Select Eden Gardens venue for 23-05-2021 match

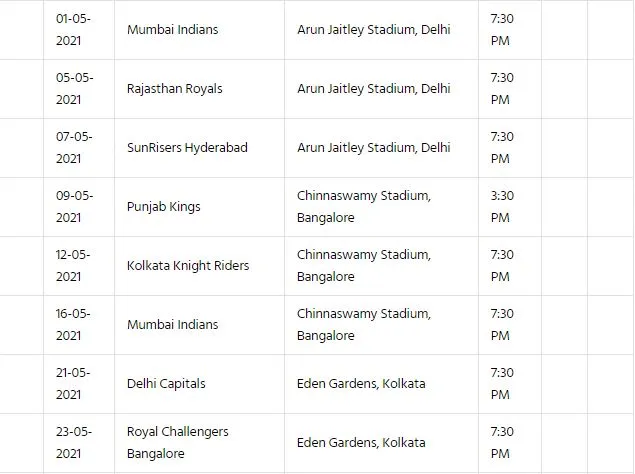coord(361,443)
